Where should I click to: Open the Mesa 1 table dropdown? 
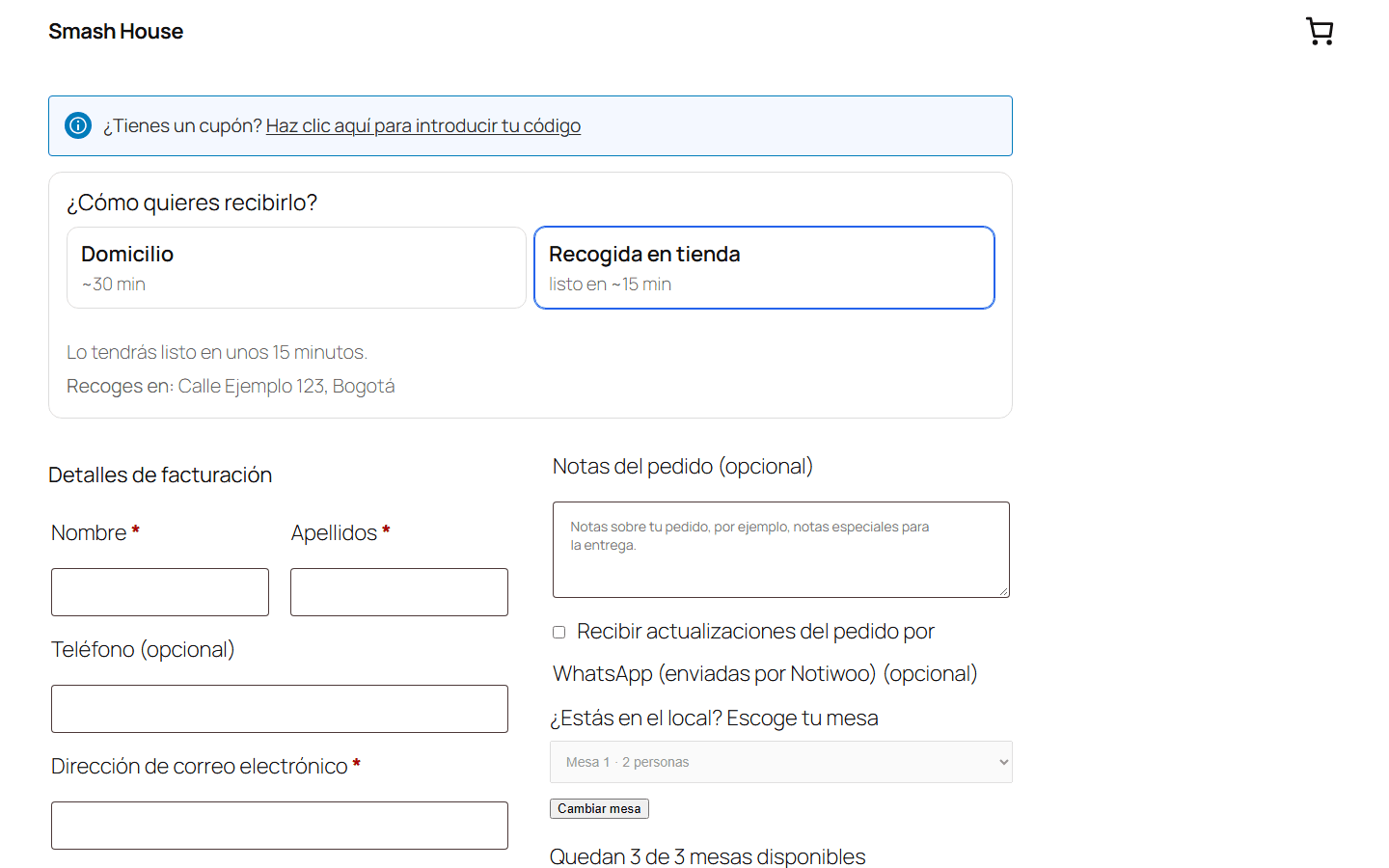(x=781, y=762)
